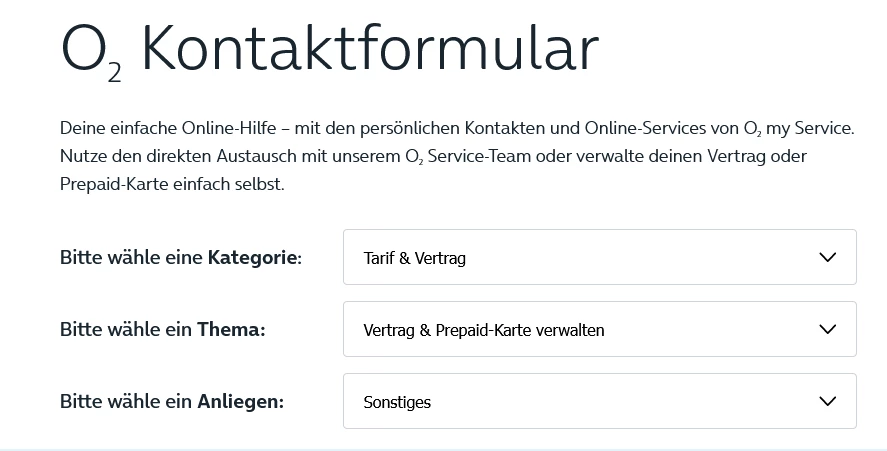This screenshot has height=451, width=887.
Task: Click the 'O2 Kontaktformular' heading
Action: [329, 48]
